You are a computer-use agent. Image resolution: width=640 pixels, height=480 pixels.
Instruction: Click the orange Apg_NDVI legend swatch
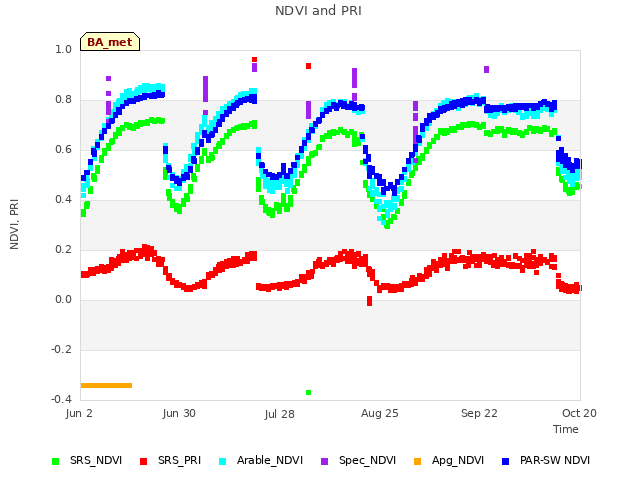click(418, 461)
